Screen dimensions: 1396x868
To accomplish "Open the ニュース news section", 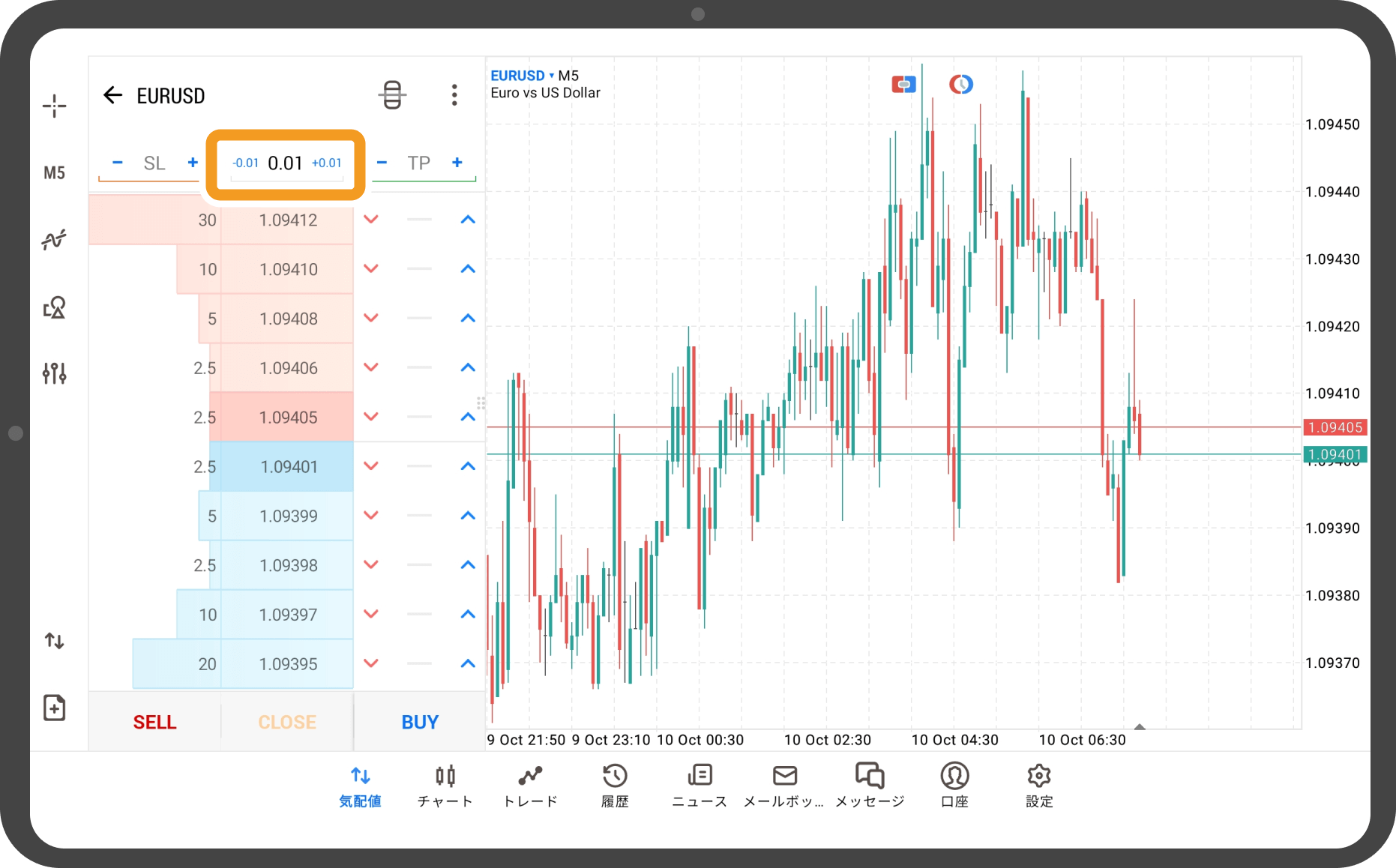I will coord(699,783).
